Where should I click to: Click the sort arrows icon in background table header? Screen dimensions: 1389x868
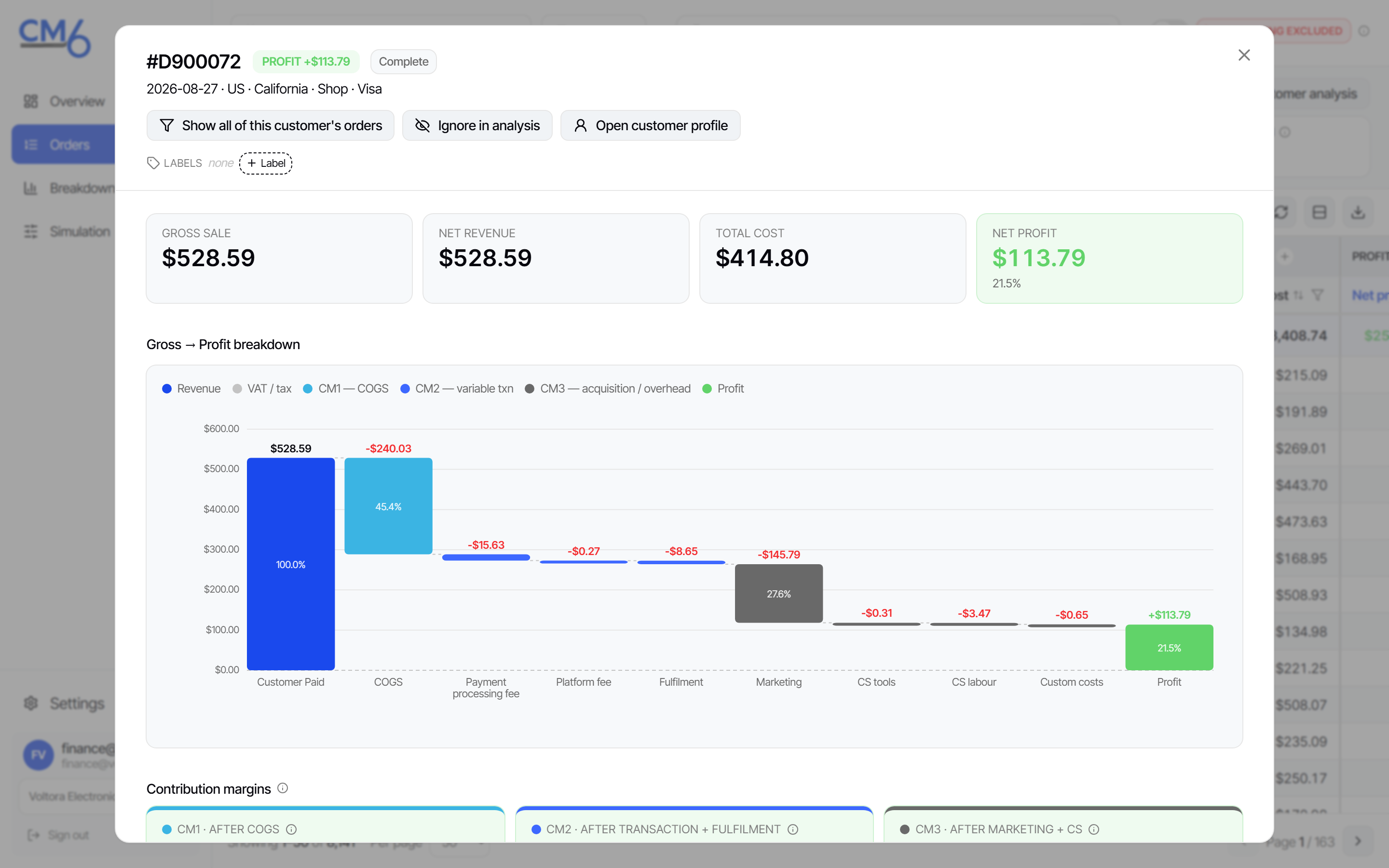(x=1298, y=295)
